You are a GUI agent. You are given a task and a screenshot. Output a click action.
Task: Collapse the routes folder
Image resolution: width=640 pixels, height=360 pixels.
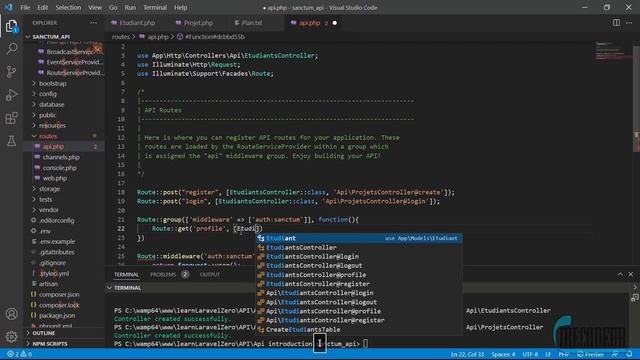tap(64, 136)
